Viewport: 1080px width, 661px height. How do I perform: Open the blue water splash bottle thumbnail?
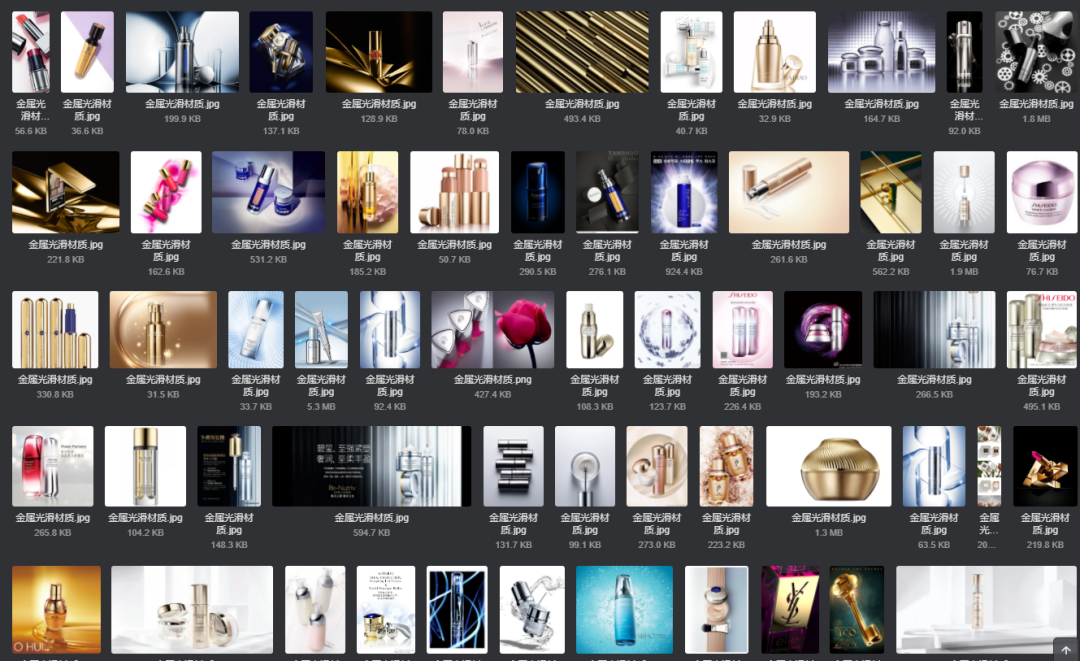click(x=624, y=609)
